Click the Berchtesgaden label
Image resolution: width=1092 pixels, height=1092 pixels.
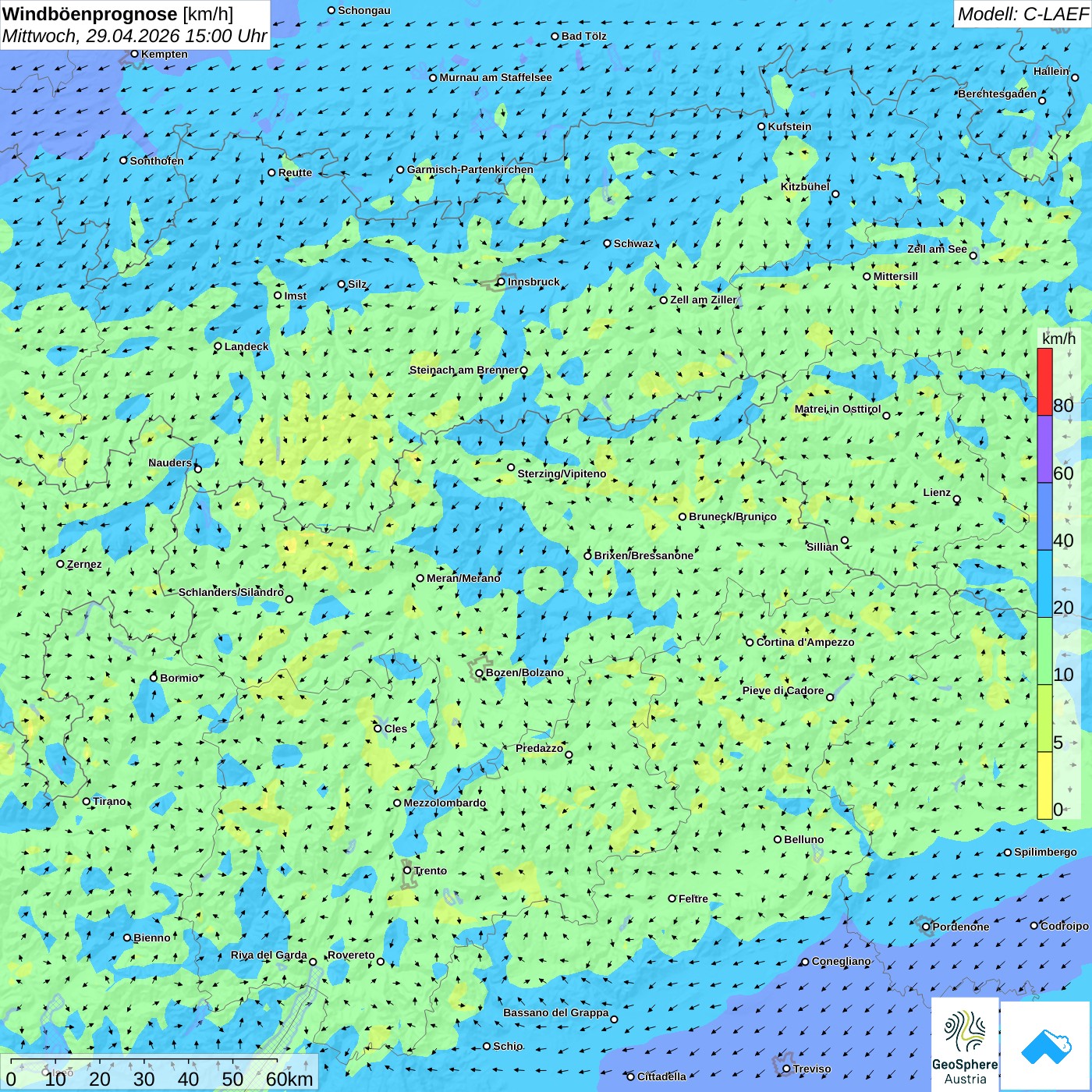[998, 94]
